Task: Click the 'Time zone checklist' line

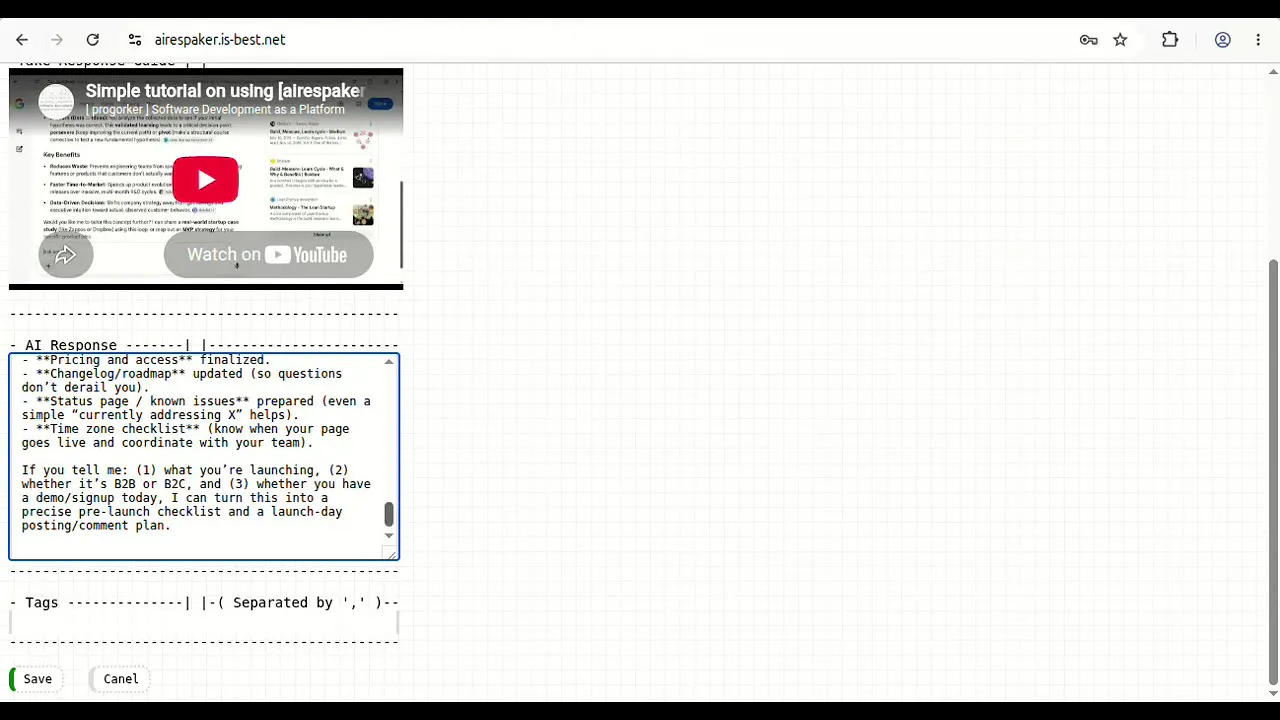Action: coord(186,436)
